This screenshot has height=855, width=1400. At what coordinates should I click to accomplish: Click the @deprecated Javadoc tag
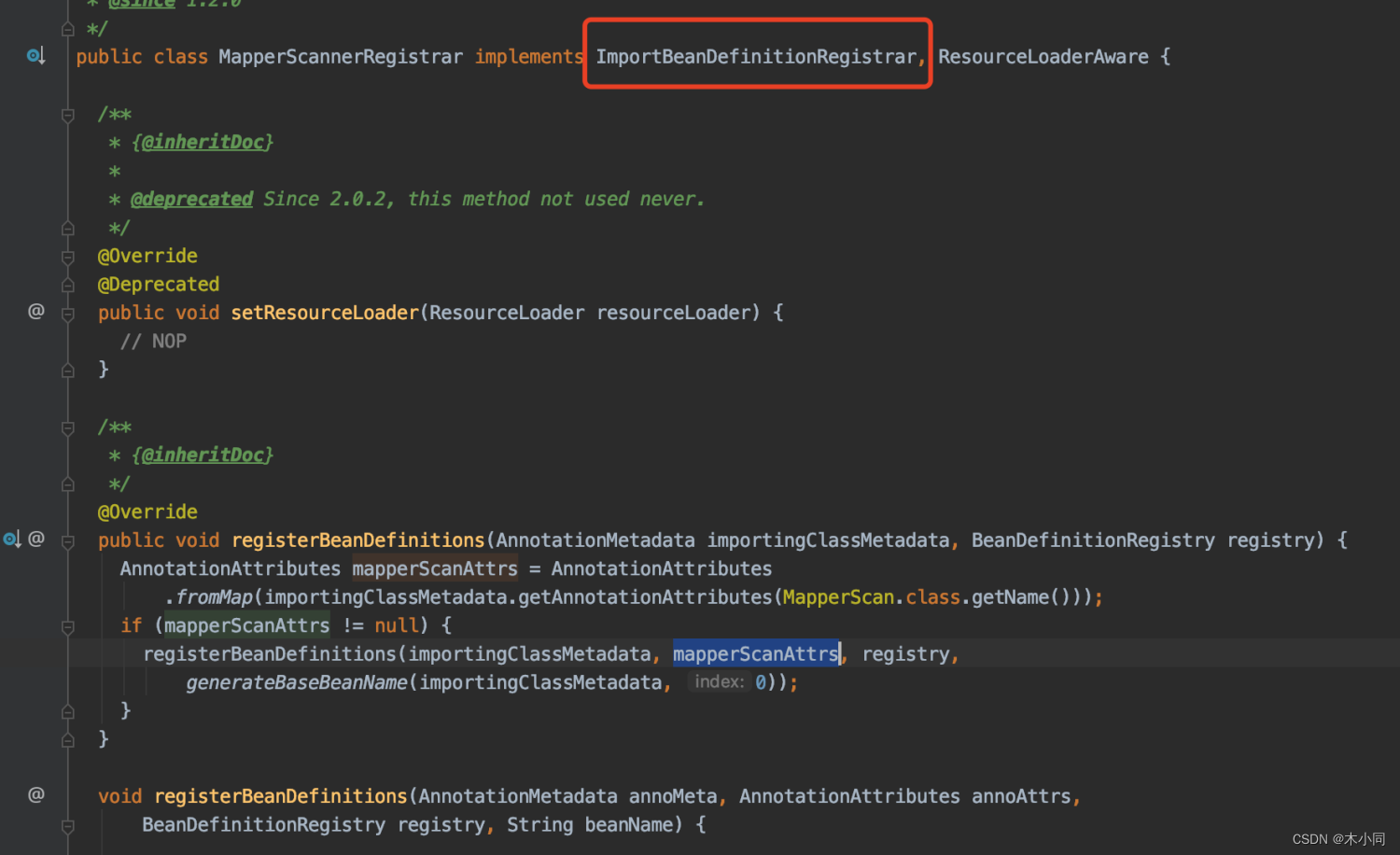coord(191,199)
